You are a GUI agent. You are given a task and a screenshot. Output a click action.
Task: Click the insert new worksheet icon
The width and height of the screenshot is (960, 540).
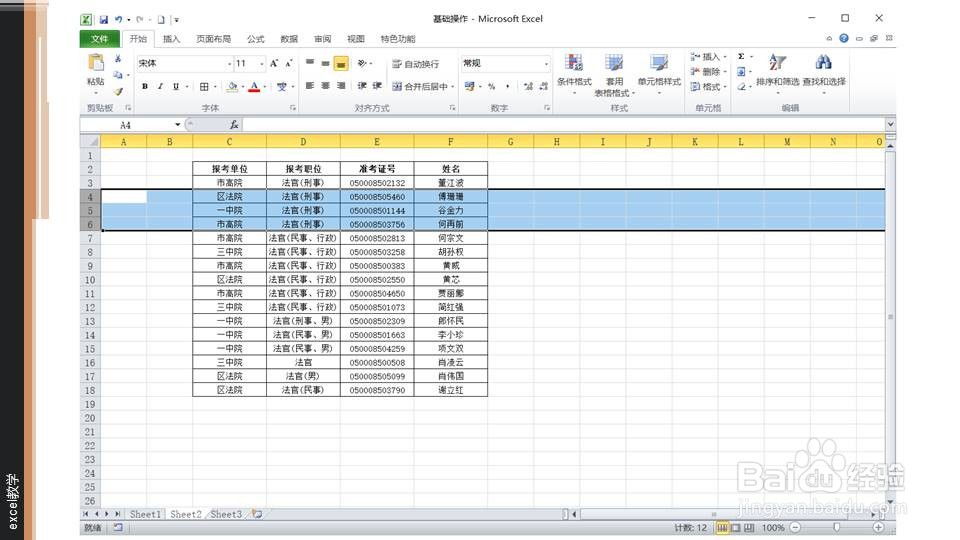257,514
